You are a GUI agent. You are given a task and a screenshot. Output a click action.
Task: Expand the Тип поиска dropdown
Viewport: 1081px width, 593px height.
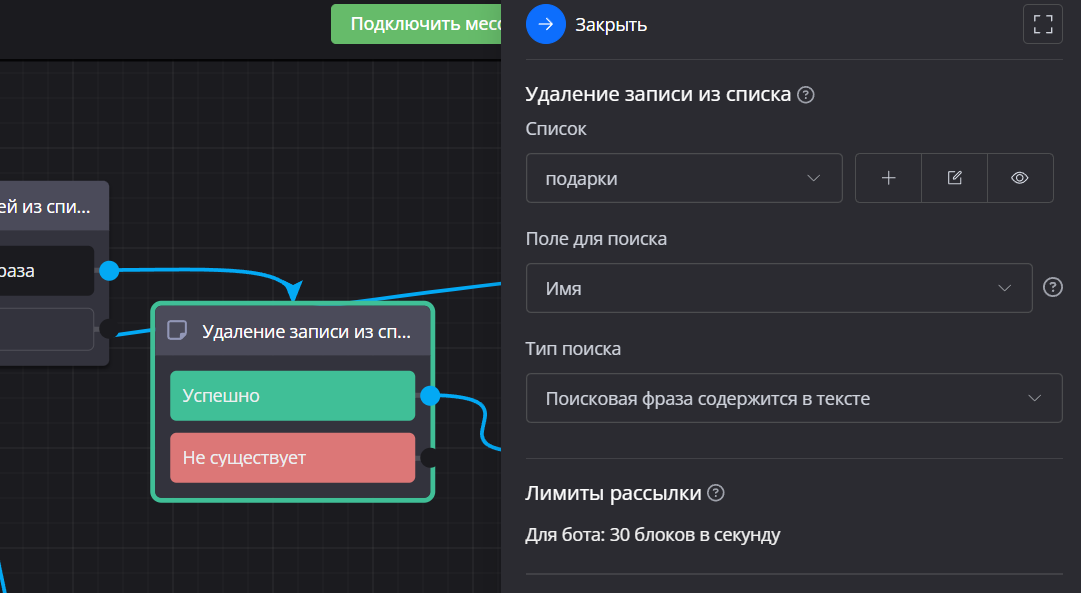[793, 398]
